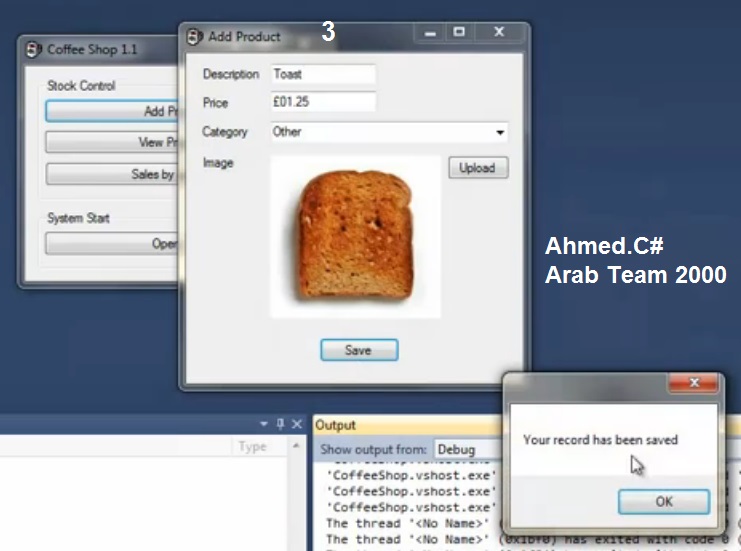Click the Stock Control group label
This screenshot has width=741, height=551.
point(81,86)
